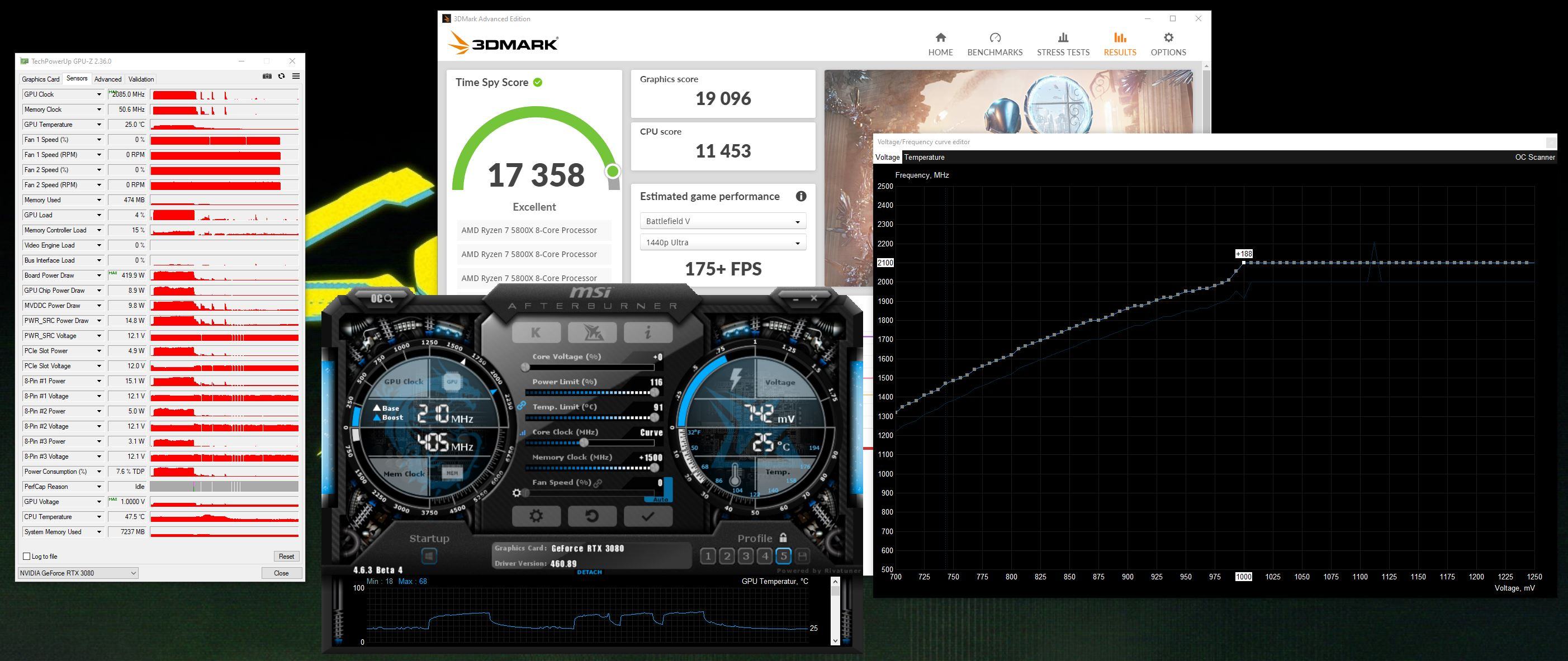The image size is (1568, 661).
Task: Click GPU-Z refresh icon
Action: pyautogui.click(x=281, y=76)
